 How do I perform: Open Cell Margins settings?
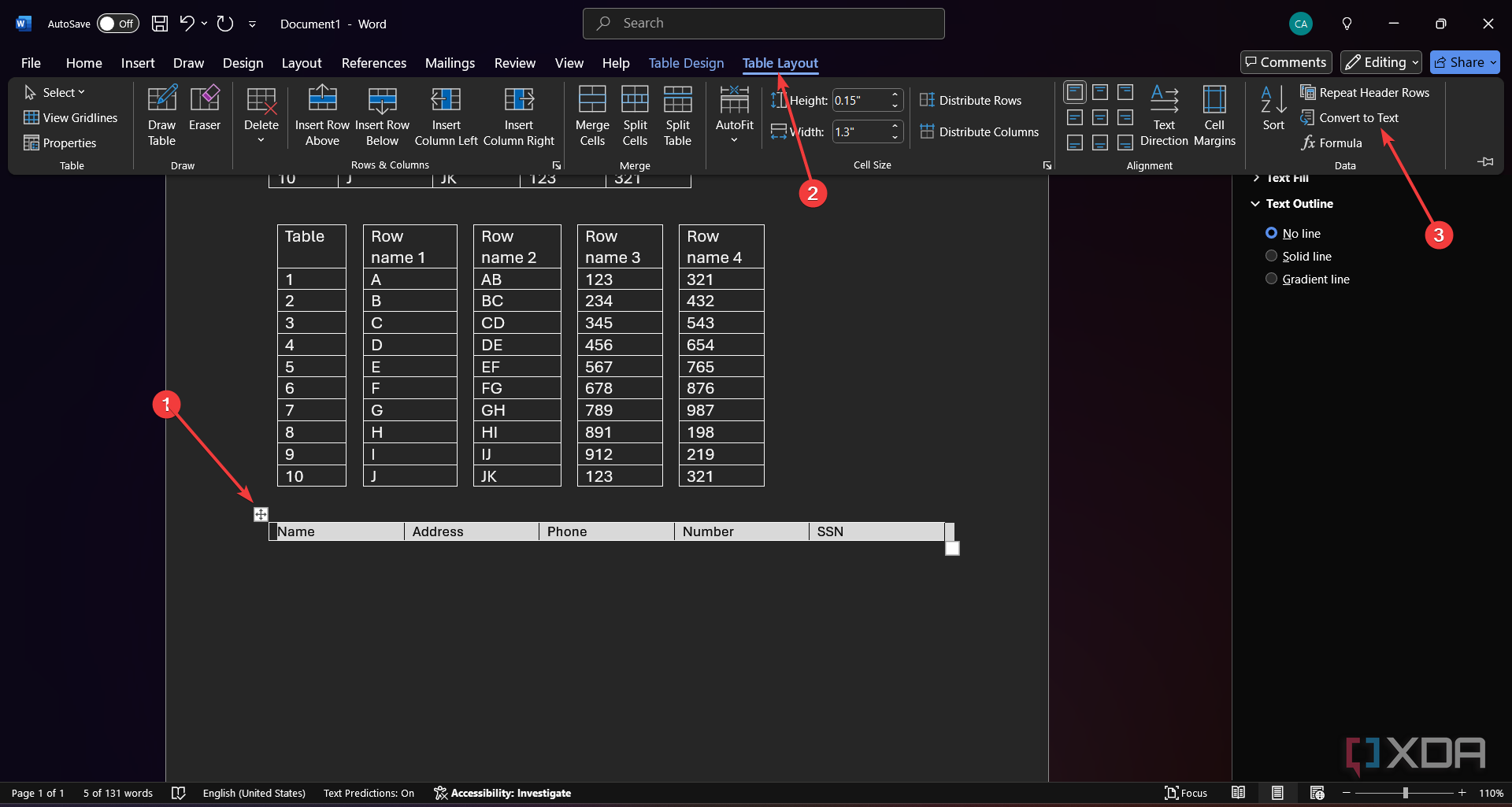[1214, 116]
